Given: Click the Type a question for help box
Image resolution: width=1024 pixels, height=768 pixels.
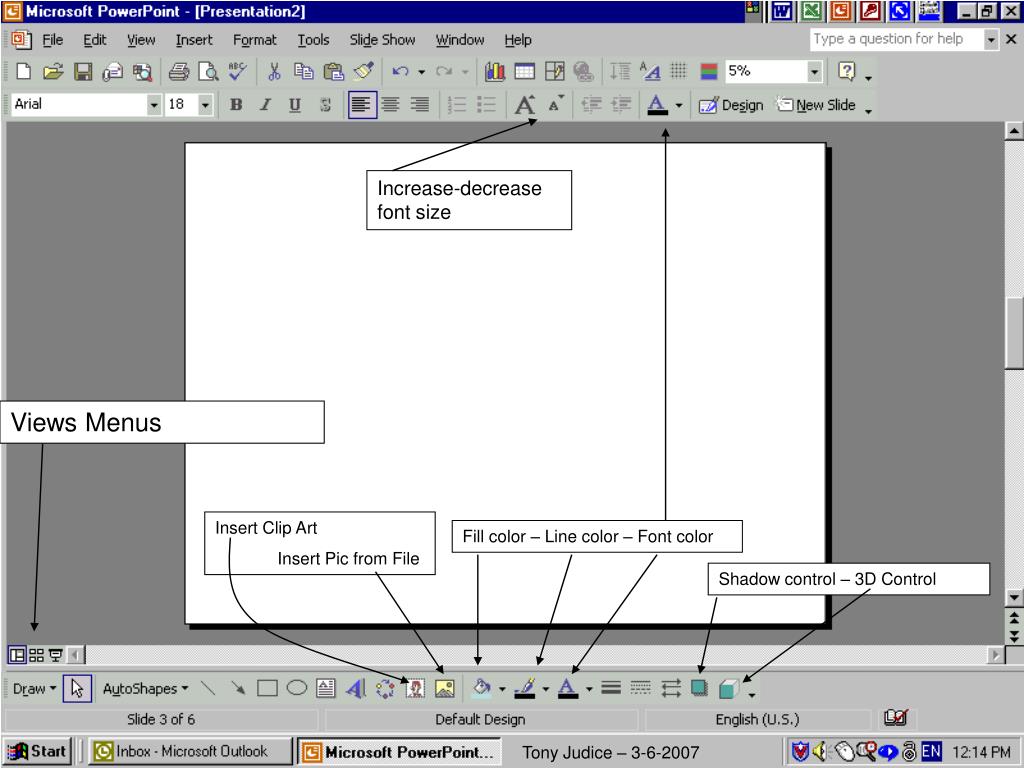Looking at the screenshot, I should coord(897,39).
